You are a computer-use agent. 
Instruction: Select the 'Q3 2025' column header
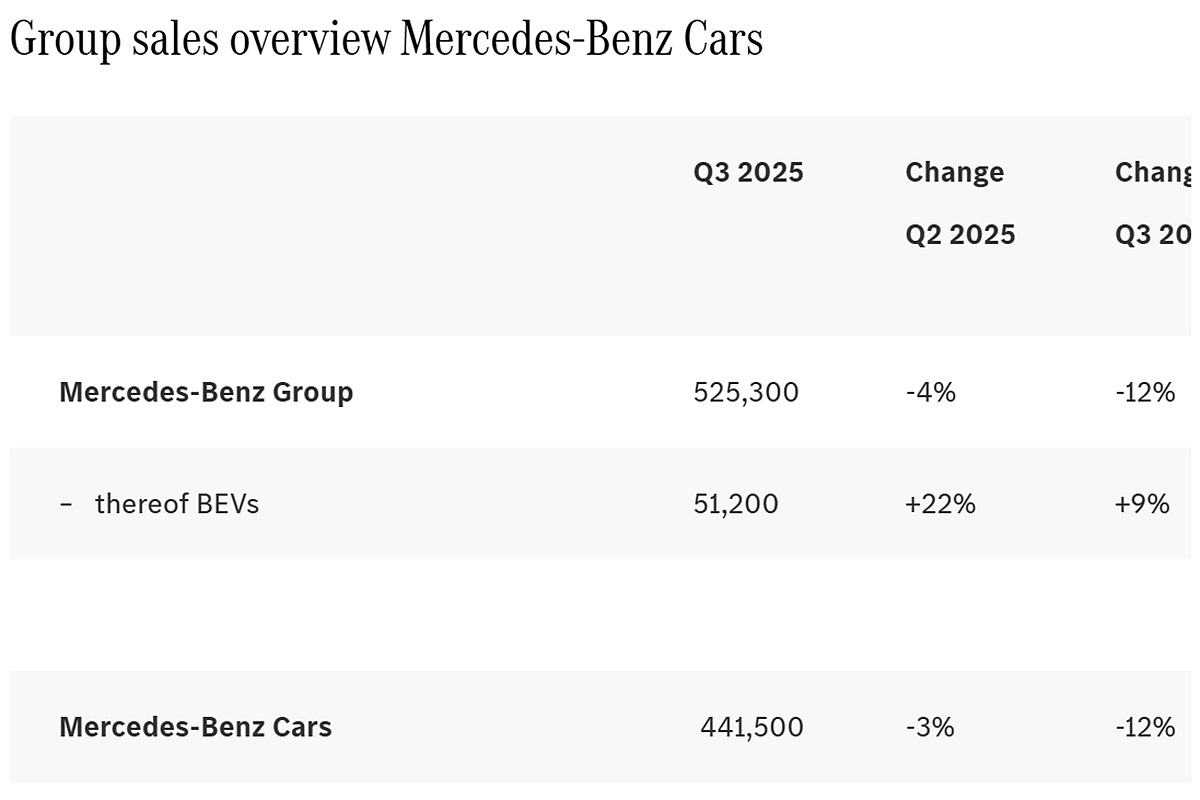click(748, 172)
